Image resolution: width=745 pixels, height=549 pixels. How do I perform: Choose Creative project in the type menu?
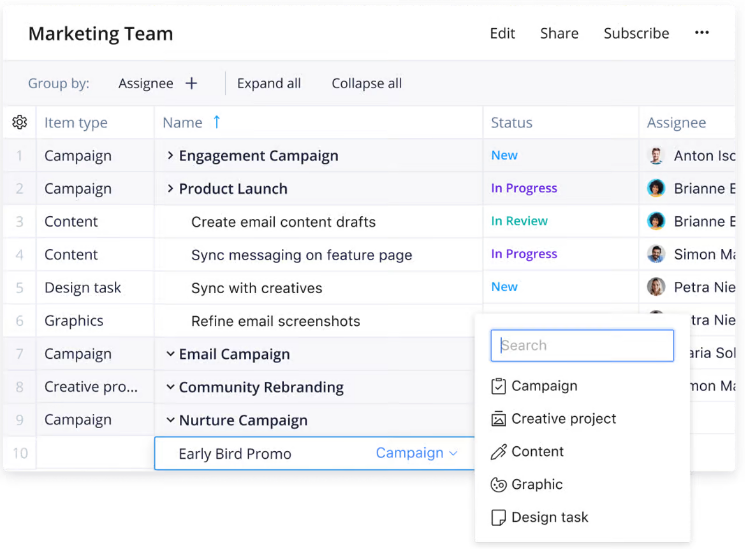coord(563,419)
